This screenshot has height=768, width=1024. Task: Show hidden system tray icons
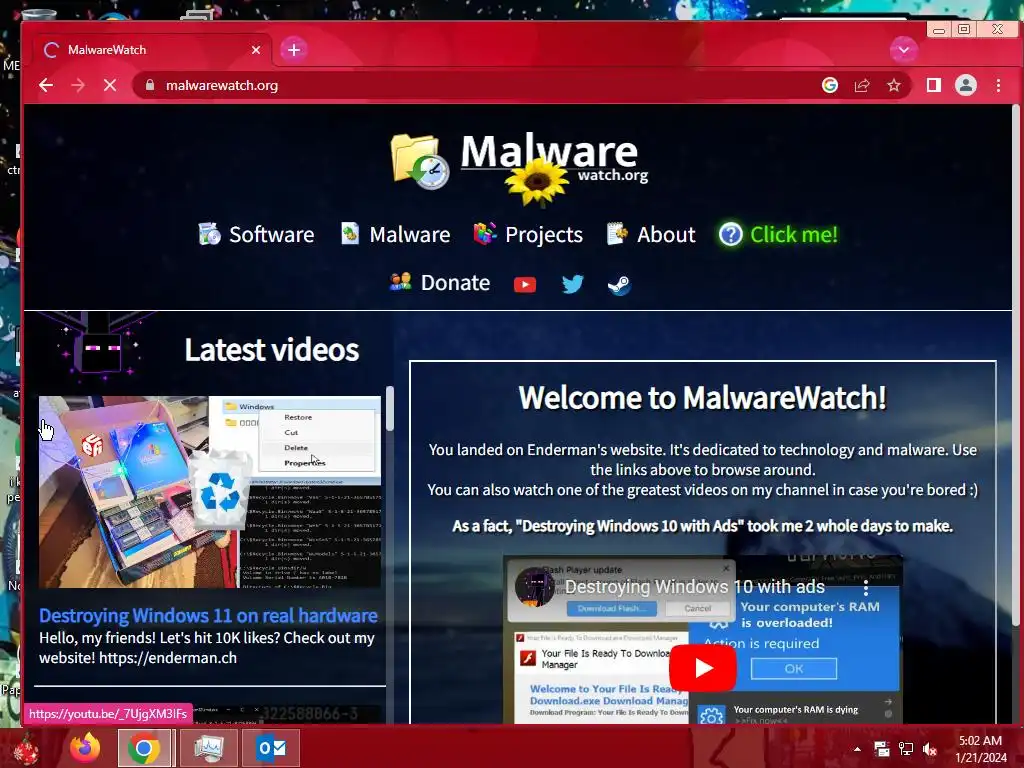tap(857, 749)
